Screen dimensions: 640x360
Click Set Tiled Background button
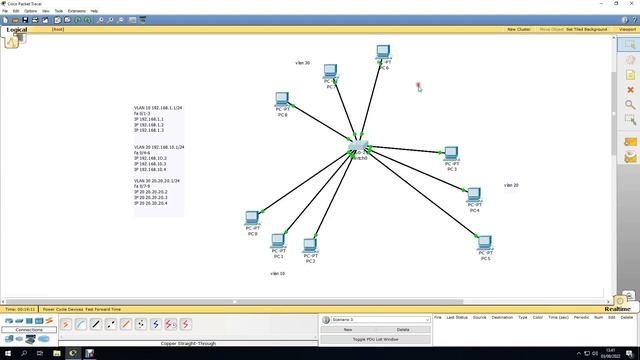pyautogui.click(x=587, y=29)
